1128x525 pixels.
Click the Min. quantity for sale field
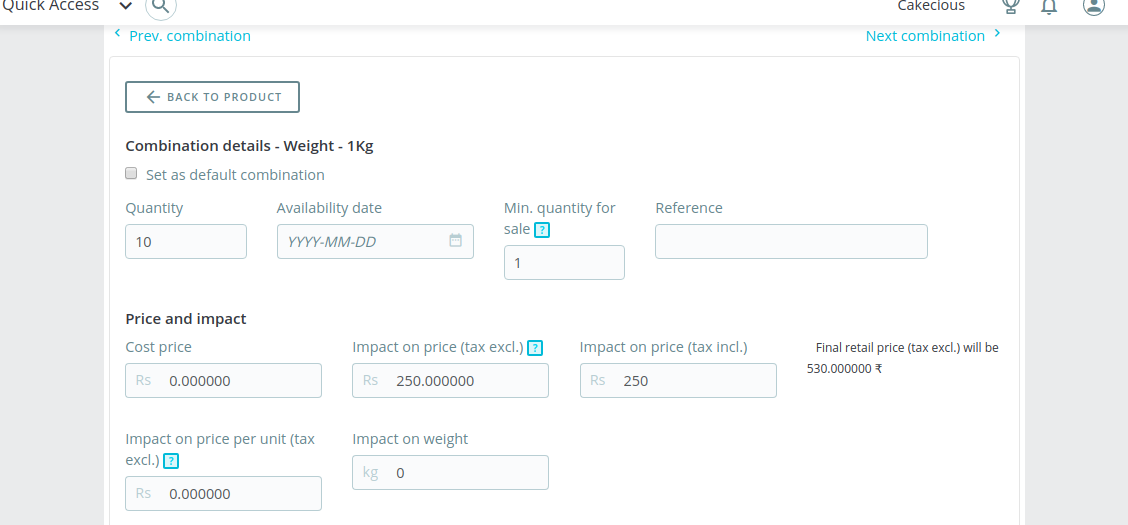564,263
